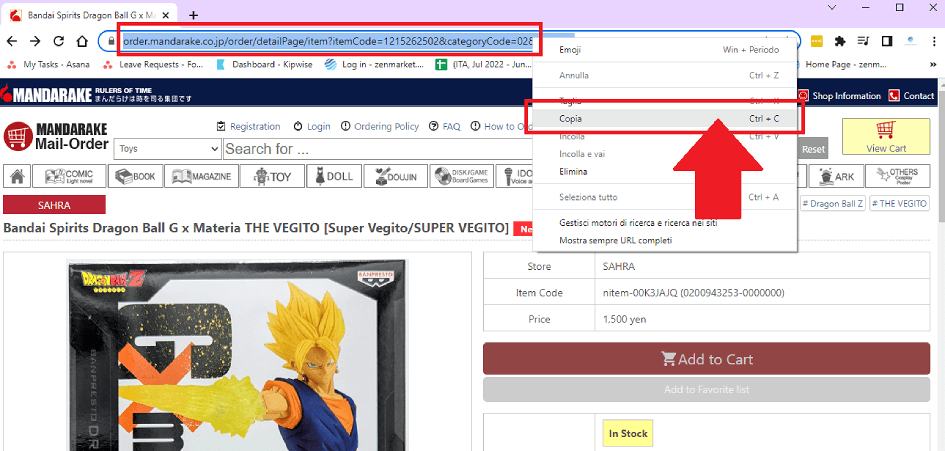The width and height of the screenshot is (945, 451).
Task: Click the browser forward arrow
Action: [35, 41]
